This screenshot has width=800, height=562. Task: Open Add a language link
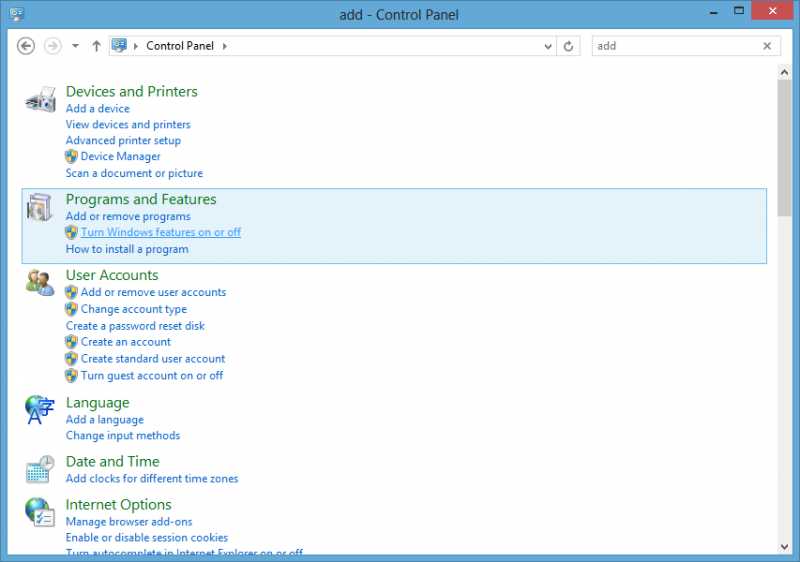tap(105, 420)
